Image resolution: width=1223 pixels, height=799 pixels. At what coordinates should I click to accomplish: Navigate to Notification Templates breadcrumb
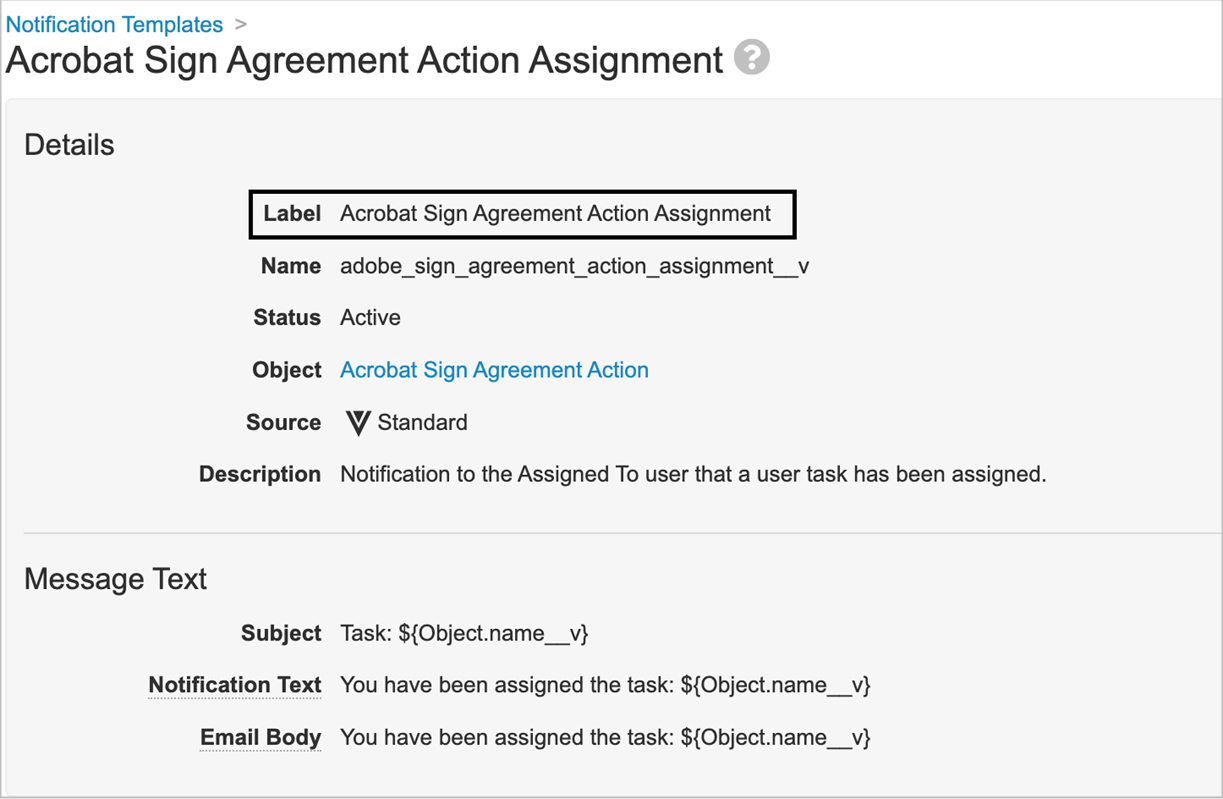point(113,24)
